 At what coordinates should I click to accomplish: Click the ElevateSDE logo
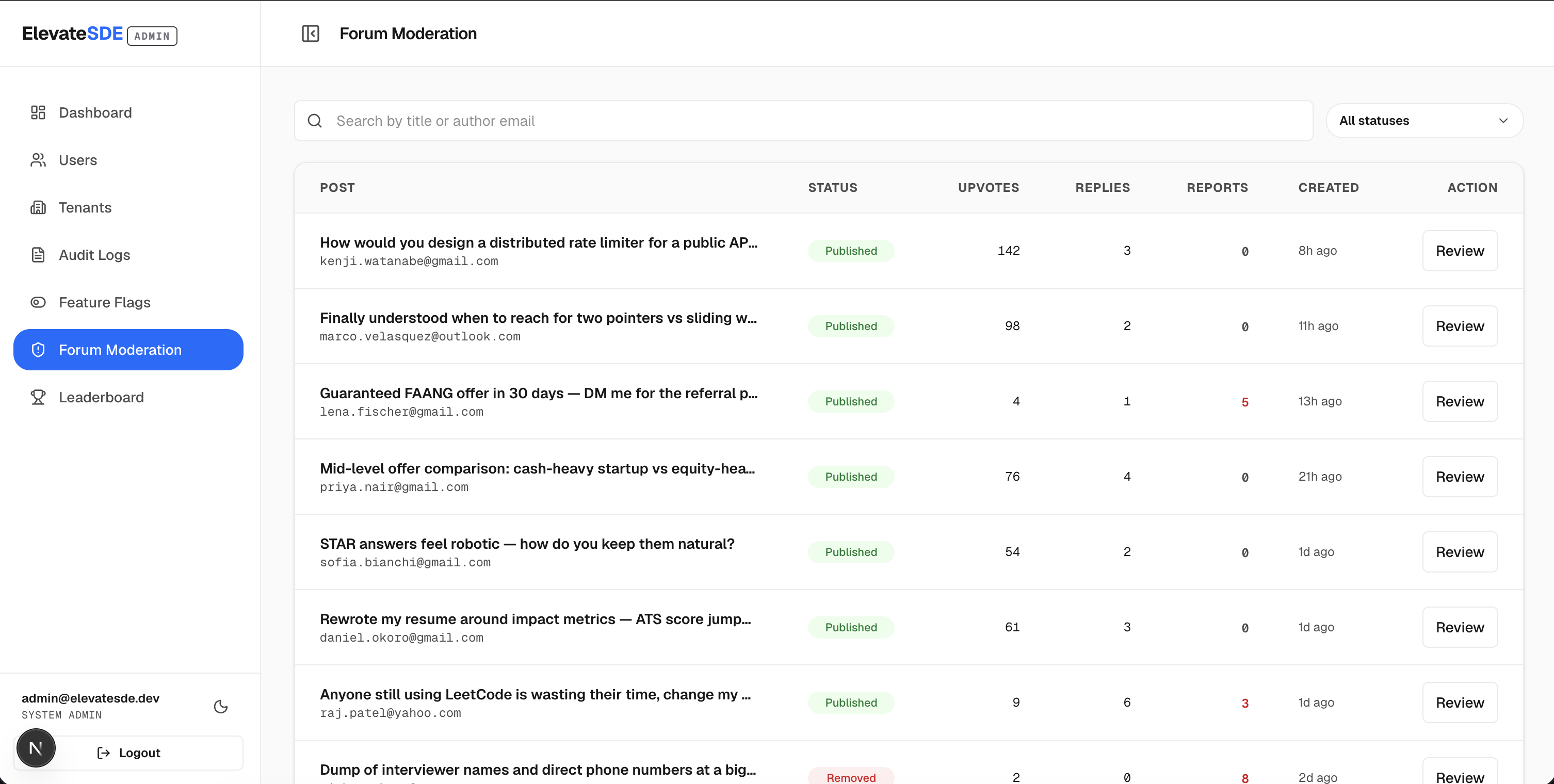pyautogui.click(x=72, y=34)
